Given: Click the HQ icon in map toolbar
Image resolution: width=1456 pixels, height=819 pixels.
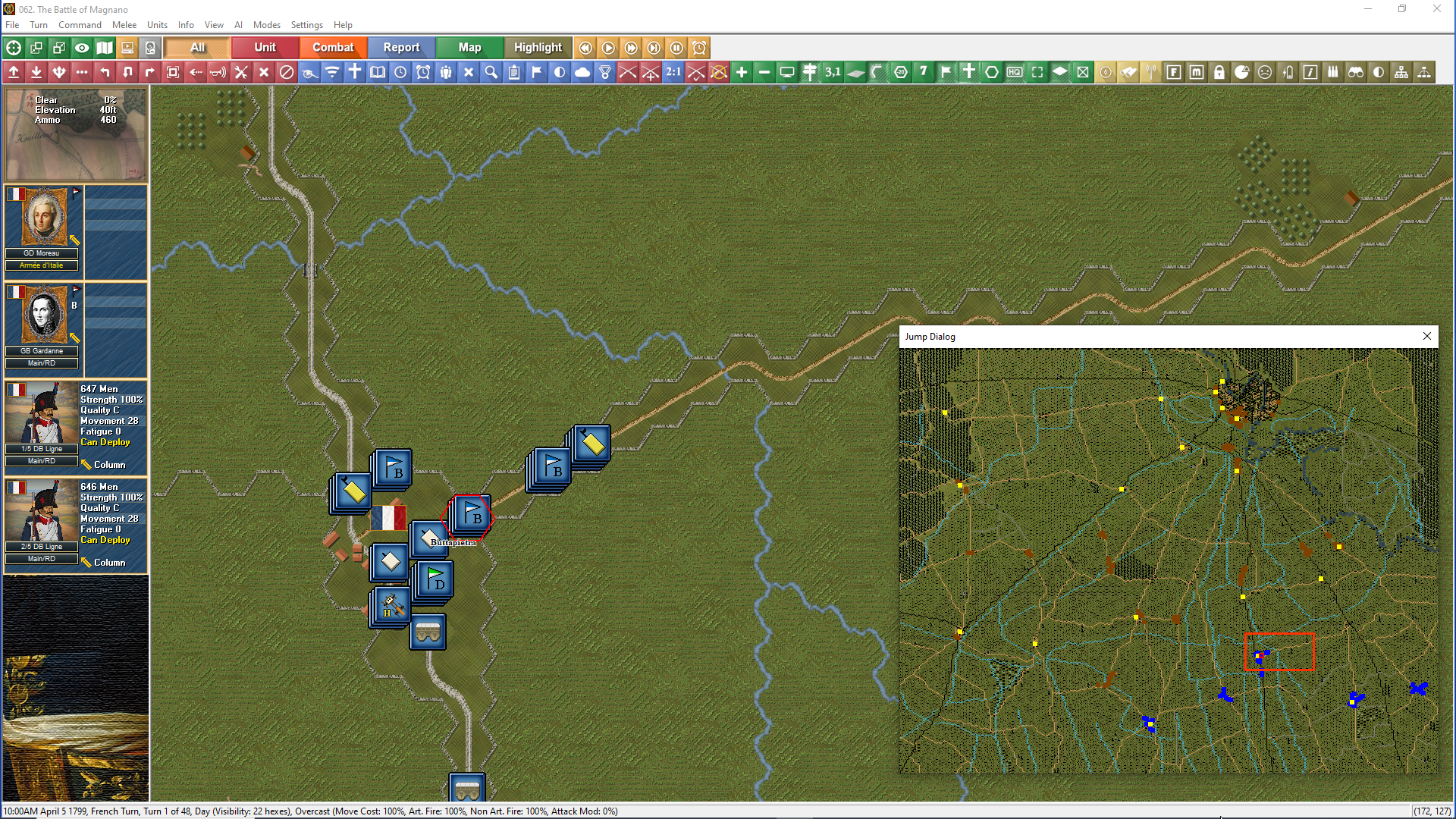Looking at the screenshot, I should 1015,72.
